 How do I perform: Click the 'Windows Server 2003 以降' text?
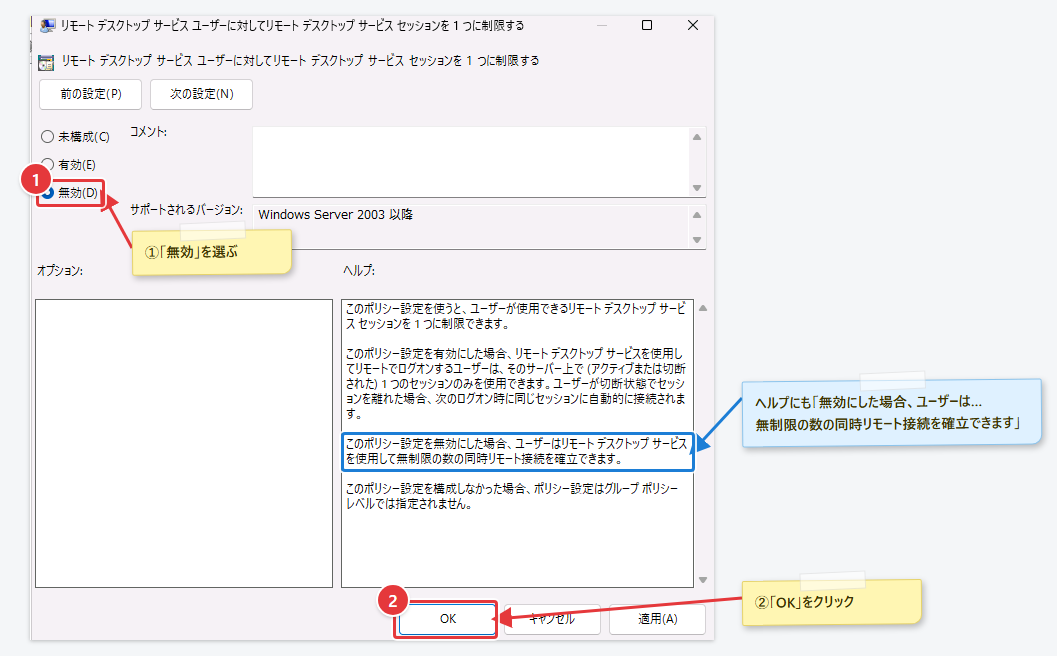336,214
